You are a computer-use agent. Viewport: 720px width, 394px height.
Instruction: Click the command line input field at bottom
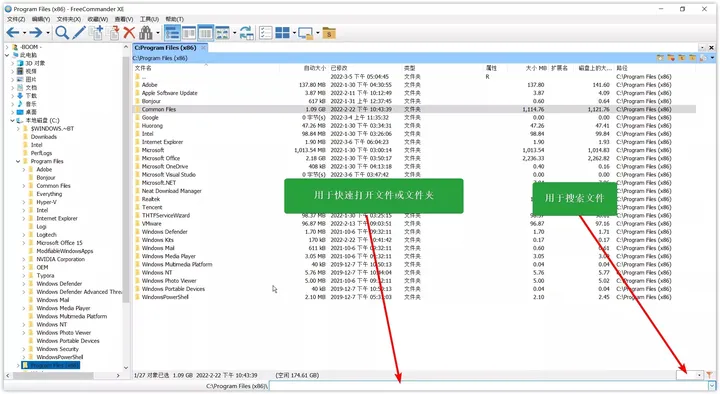489,386
